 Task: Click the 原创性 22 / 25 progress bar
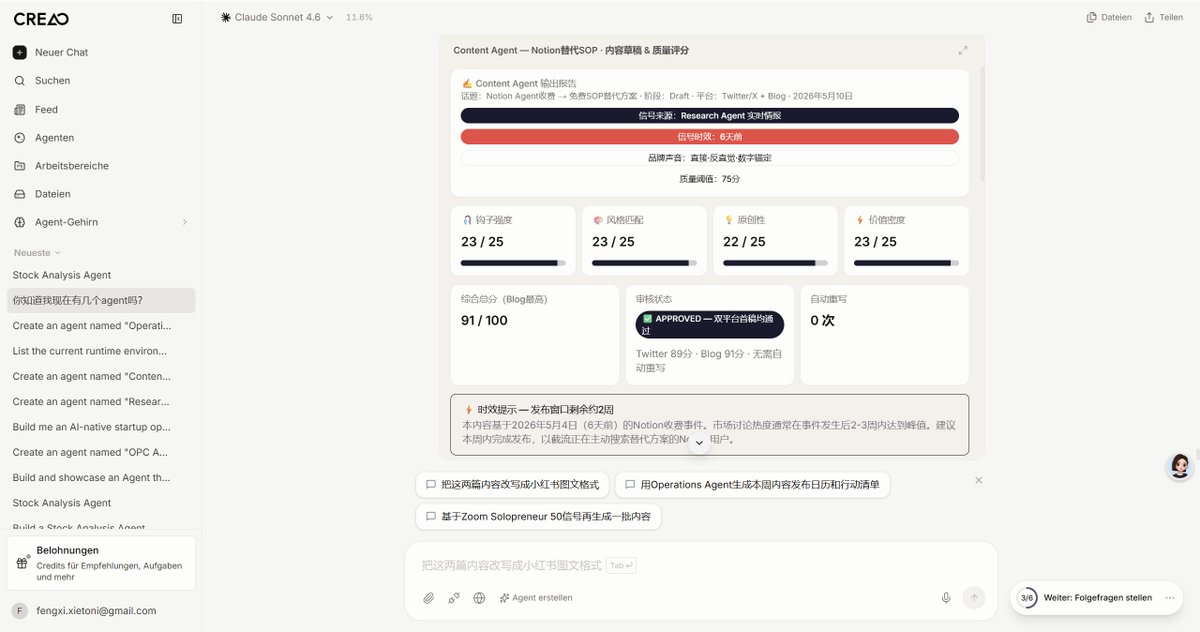point(775,263)
